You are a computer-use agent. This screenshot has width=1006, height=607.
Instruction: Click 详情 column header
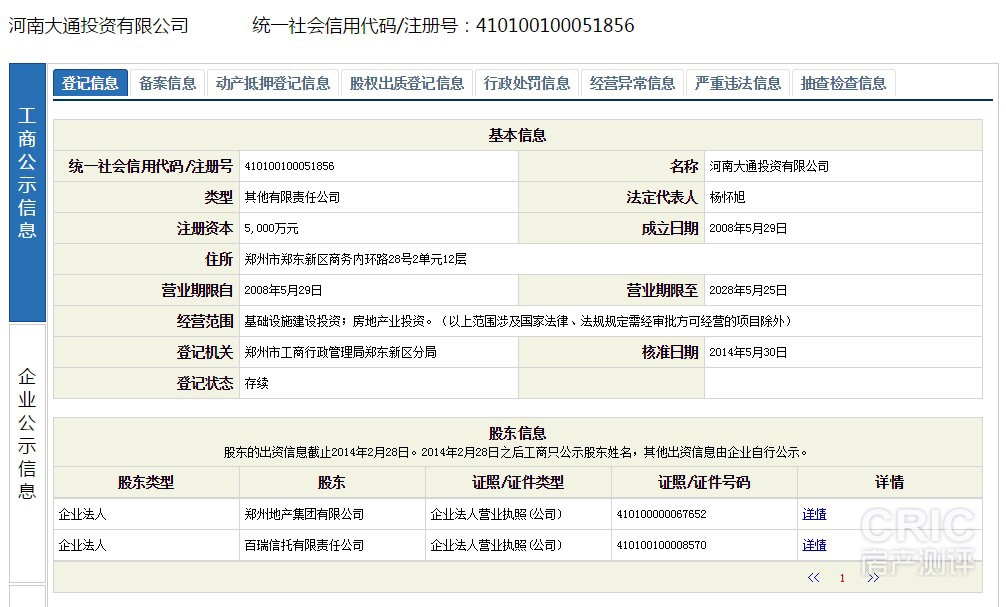[889, 483]
